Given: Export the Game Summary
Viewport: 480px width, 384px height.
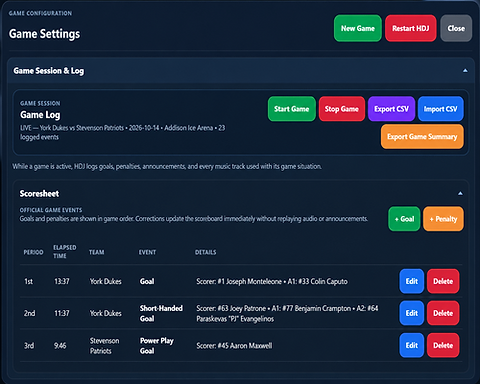Looking at the screenshot, I should 422,137.
